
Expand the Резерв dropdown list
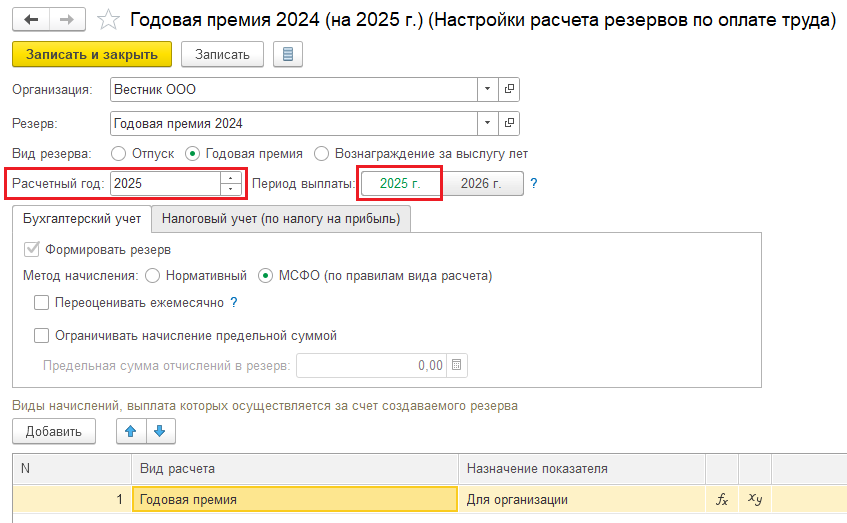pos(487,124)
